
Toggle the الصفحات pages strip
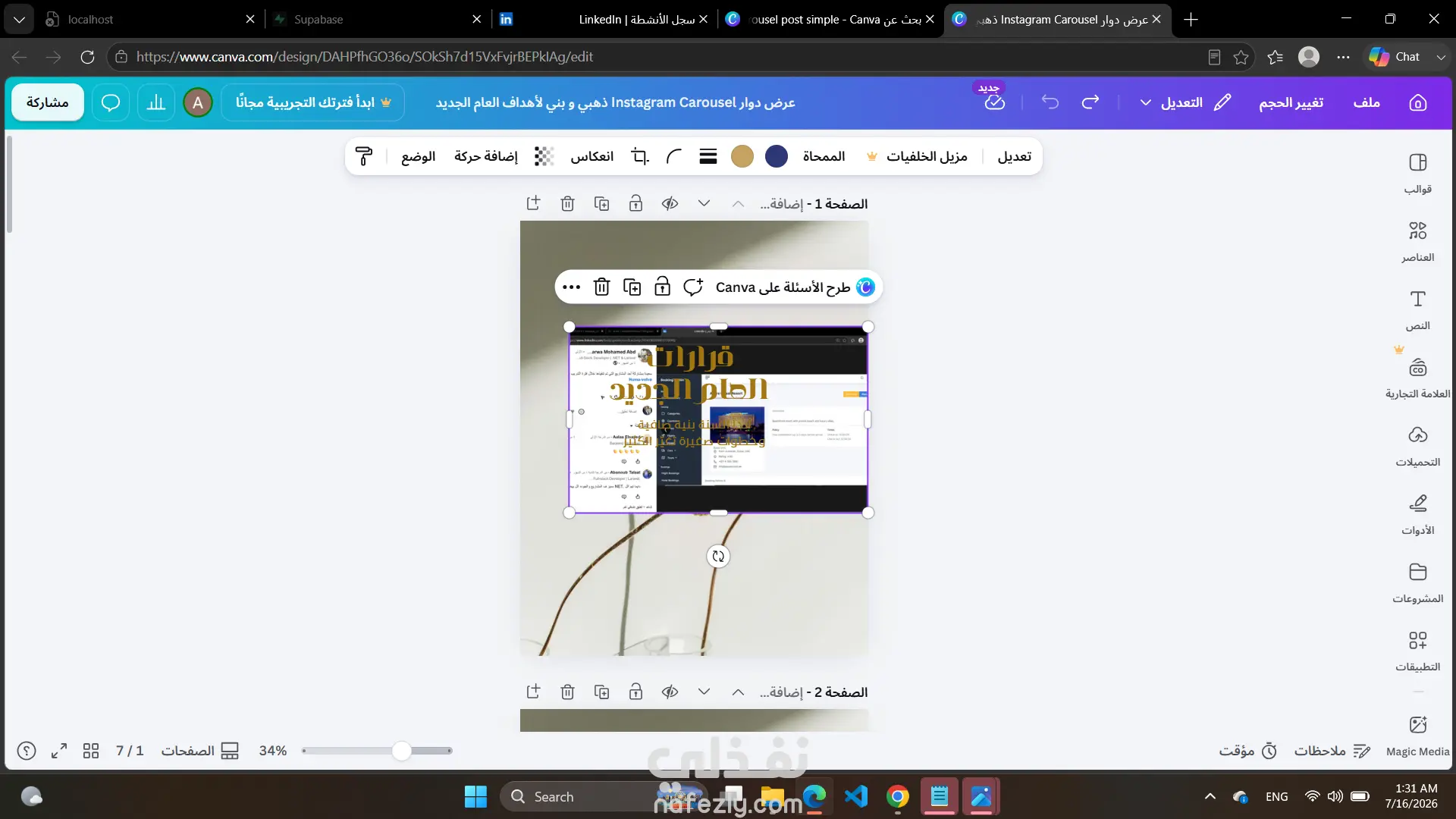(x=200, y=751)
